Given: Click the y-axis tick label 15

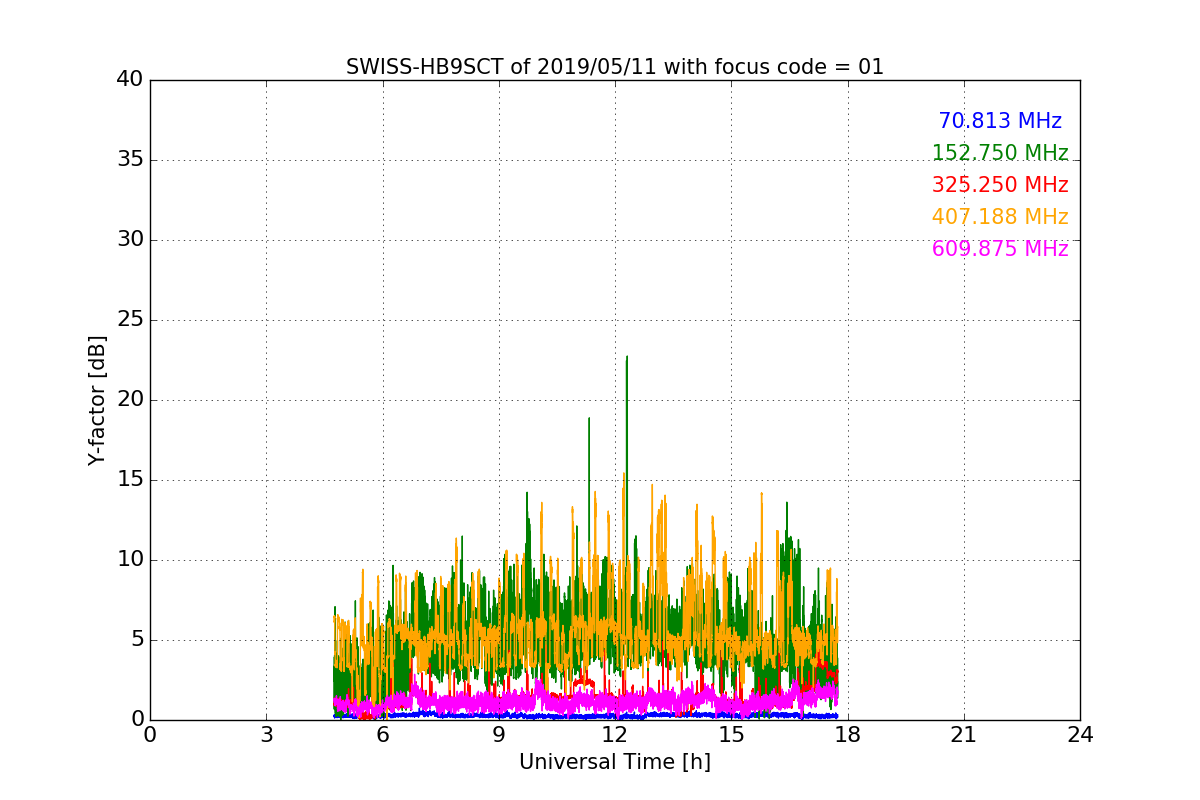Looking at the screenshot, I should [x=130, y=480].
